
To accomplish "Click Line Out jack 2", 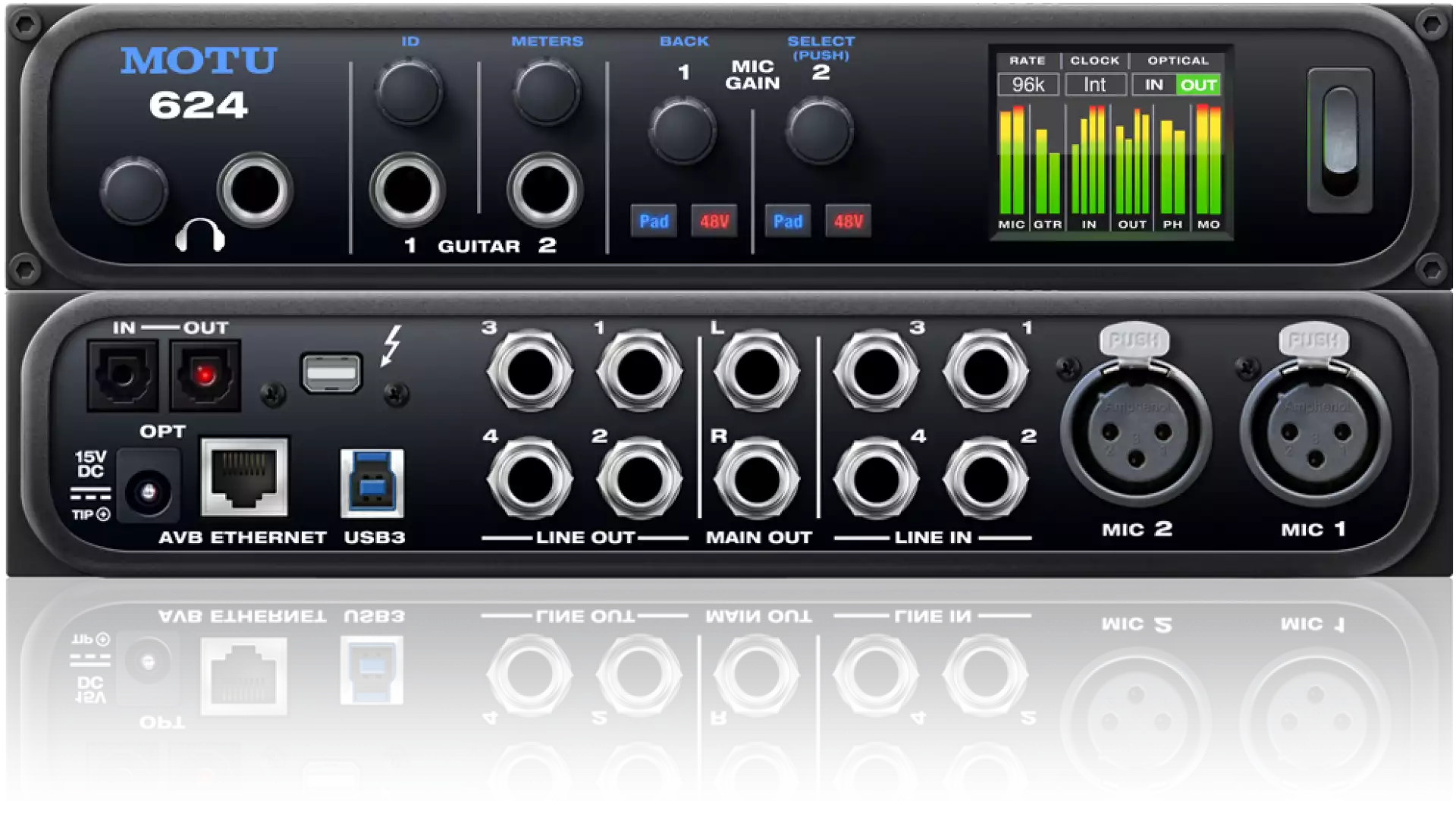I will [639, 479].
